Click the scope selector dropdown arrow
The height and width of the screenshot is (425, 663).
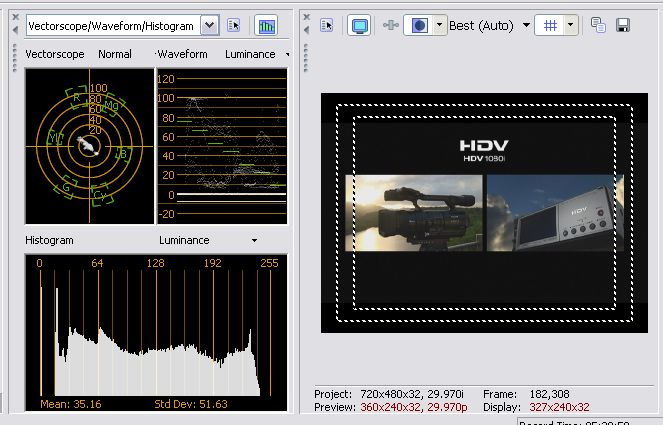[209, 26]
